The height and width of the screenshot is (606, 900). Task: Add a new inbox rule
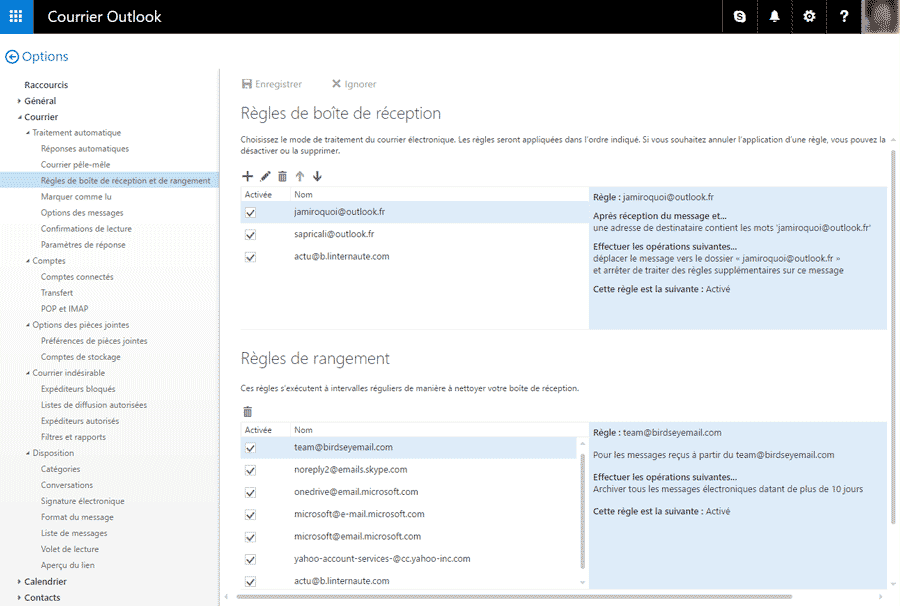click(247, 176)
